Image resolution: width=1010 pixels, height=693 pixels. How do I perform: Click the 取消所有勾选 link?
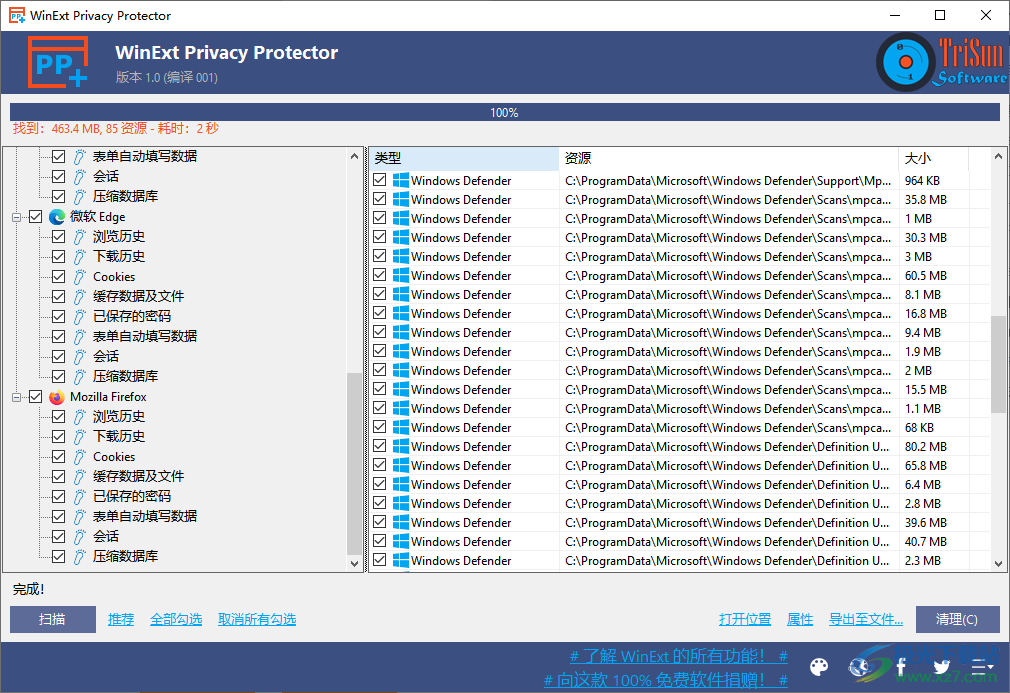point(257,620)
